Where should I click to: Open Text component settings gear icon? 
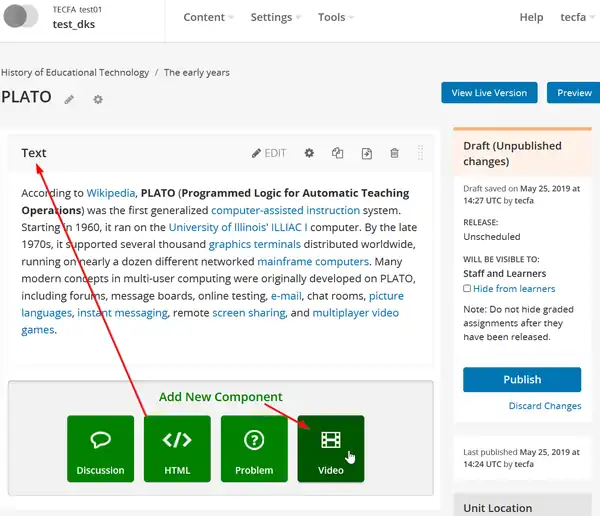[309, 153]
